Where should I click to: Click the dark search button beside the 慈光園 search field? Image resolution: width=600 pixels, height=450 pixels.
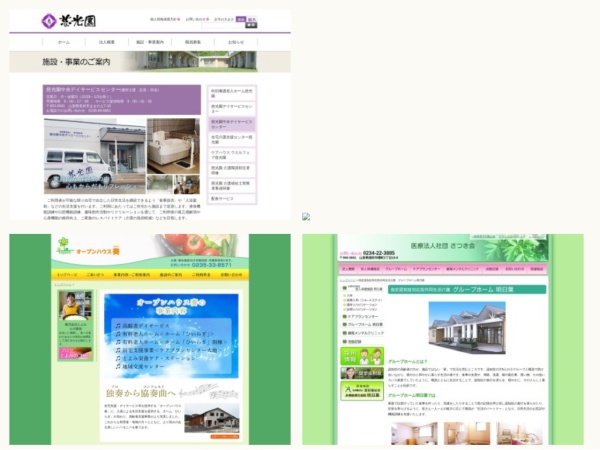pyautogui.click(x=251, y=25)
